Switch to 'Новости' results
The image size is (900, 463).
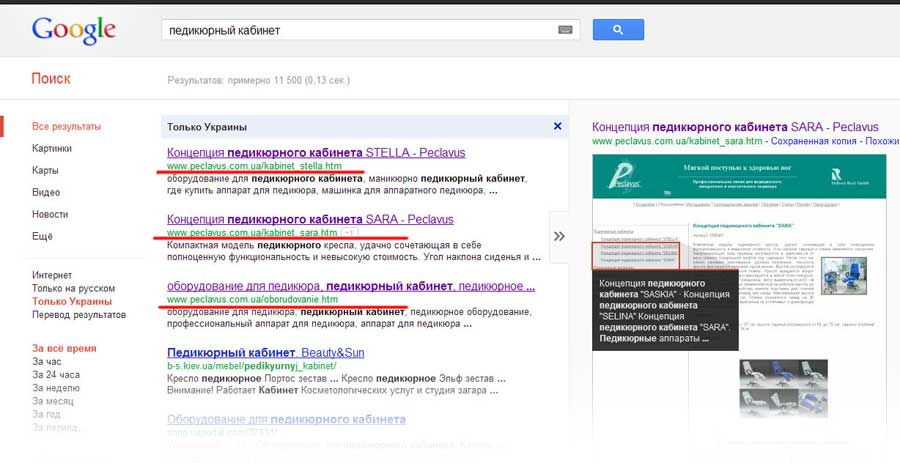50,214
